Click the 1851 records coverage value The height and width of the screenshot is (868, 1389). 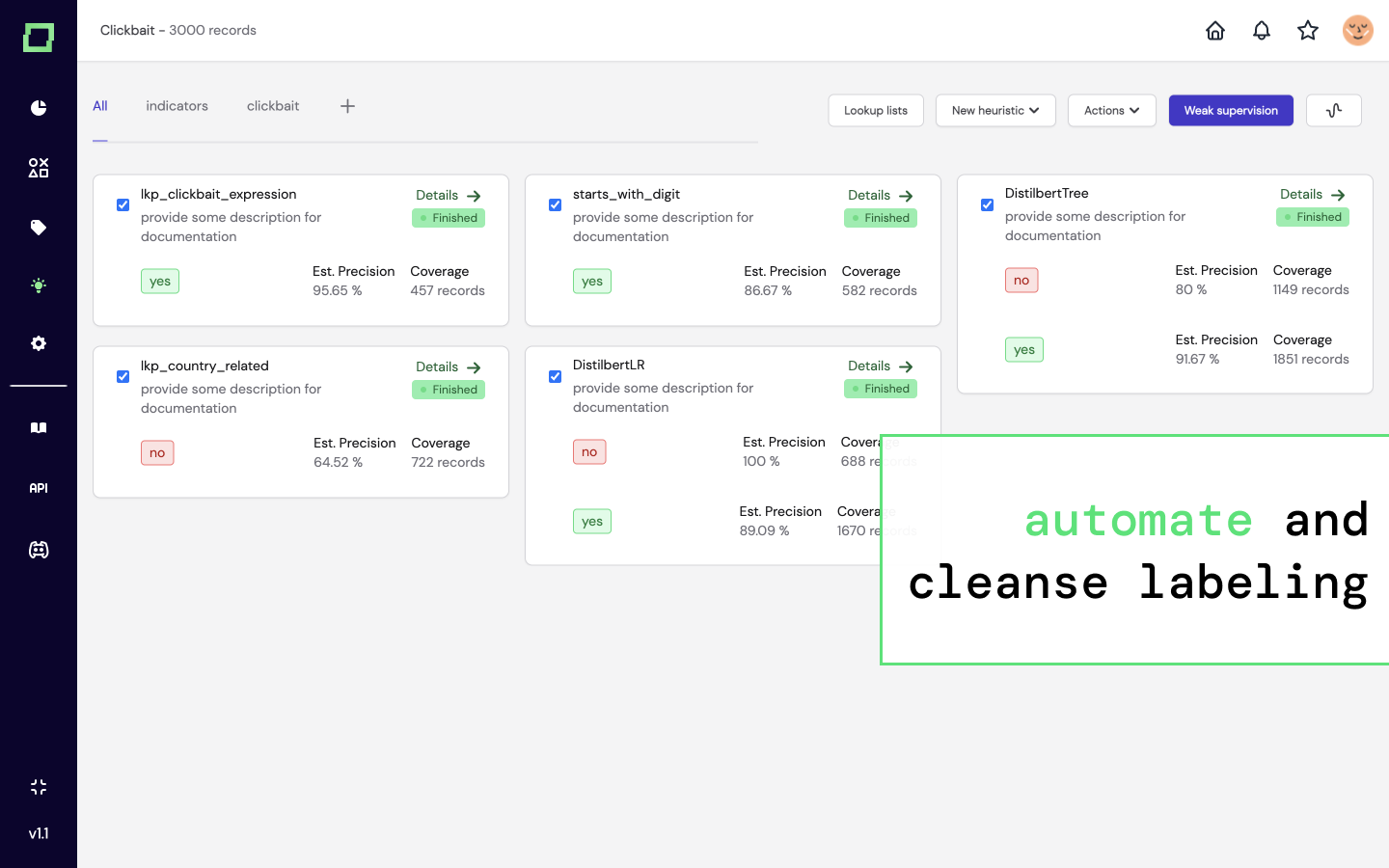pyautogui.click(x=1311, y=359)
